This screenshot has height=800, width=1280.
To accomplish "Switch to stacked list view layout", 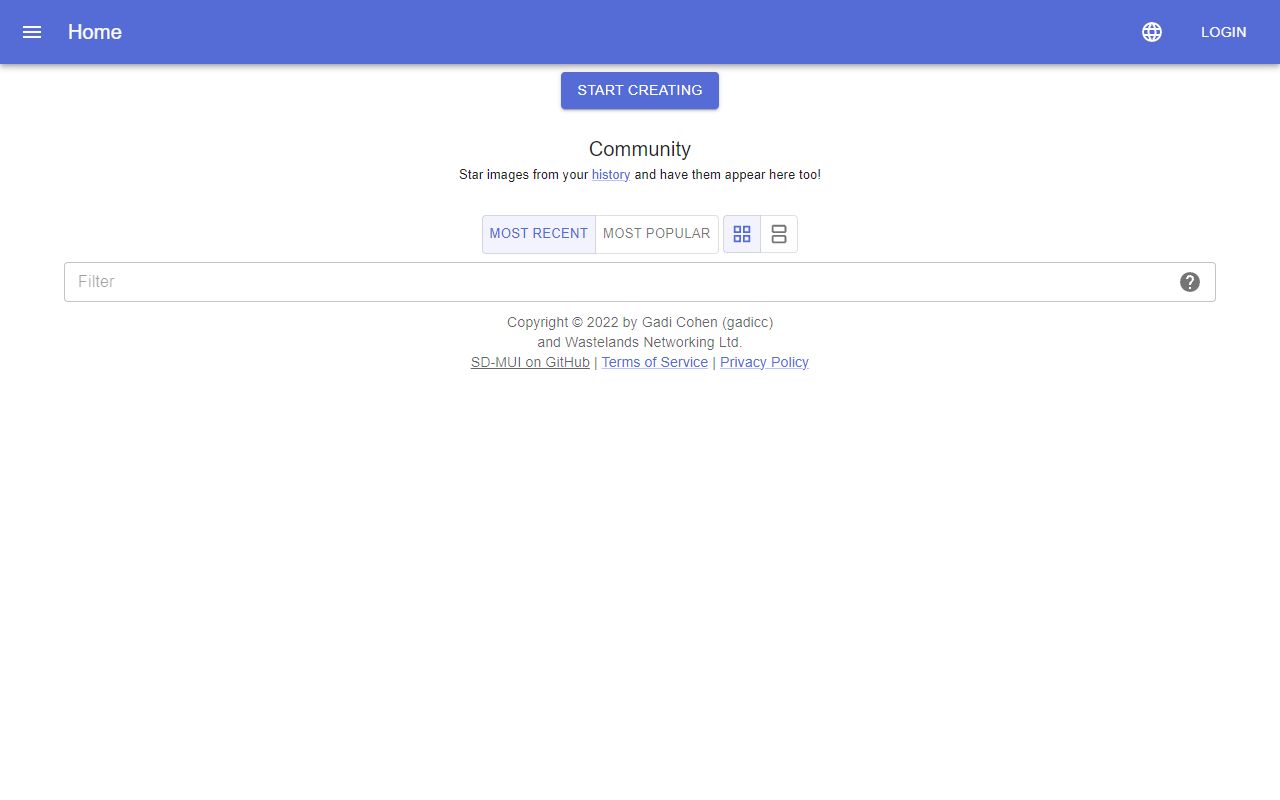I will 779,234.
